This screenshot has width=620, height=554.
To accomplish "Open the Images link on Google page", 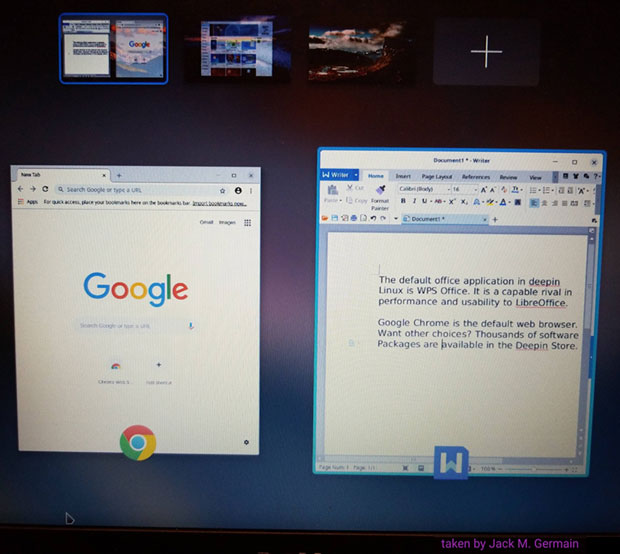I will (227, 222).
